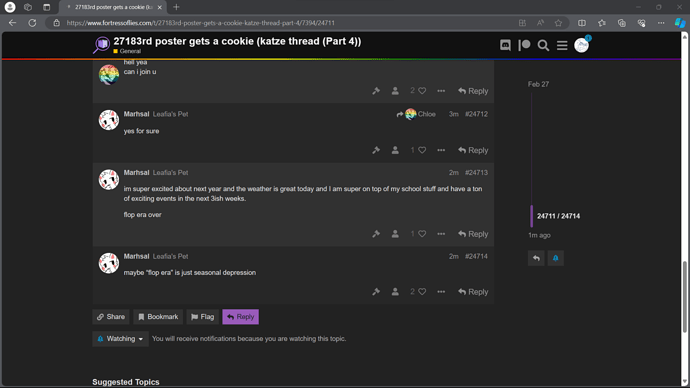
Task: Show more actions on post #24714
Action: [x=441, y=292]
